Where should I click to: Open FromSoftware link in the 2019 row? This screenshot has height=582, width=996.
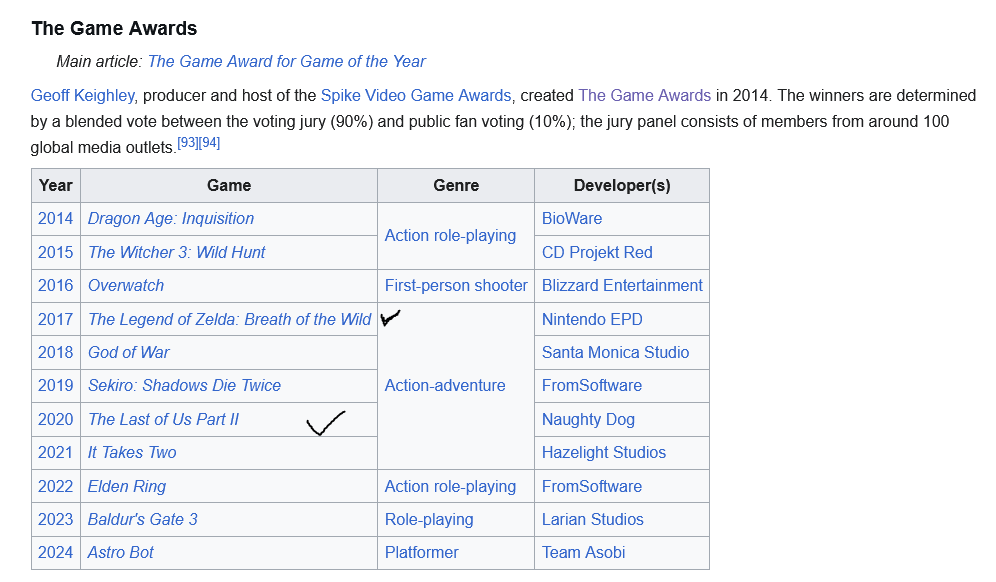click(x=591, y=385)
